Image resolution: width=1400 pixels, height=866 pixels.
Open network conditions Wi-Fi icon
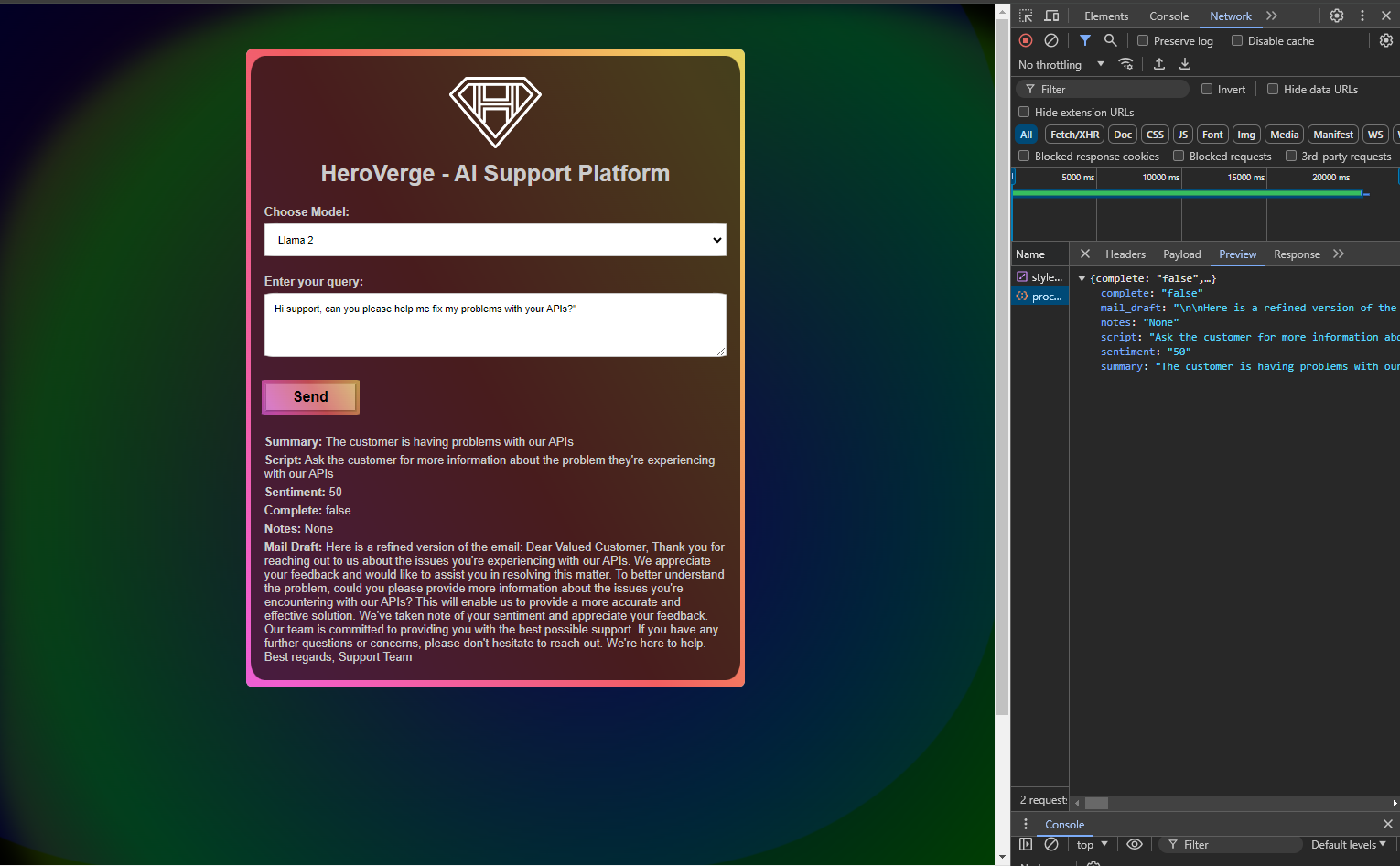click(x=1126, y=64)
